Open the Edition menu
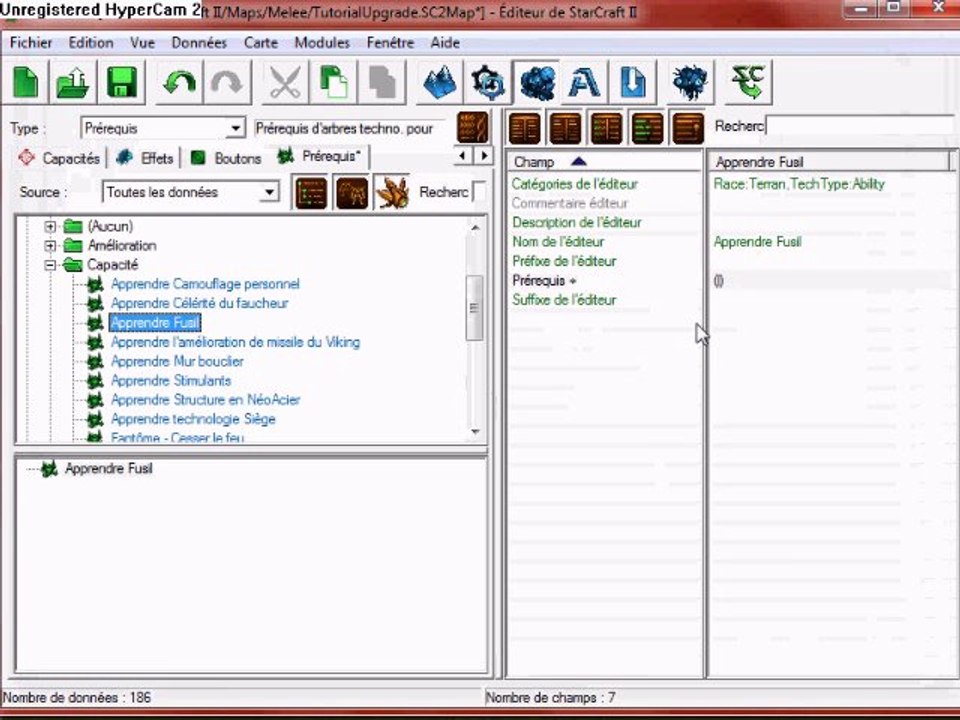Viewport: 960px width, 720px height. click(91, 43)
